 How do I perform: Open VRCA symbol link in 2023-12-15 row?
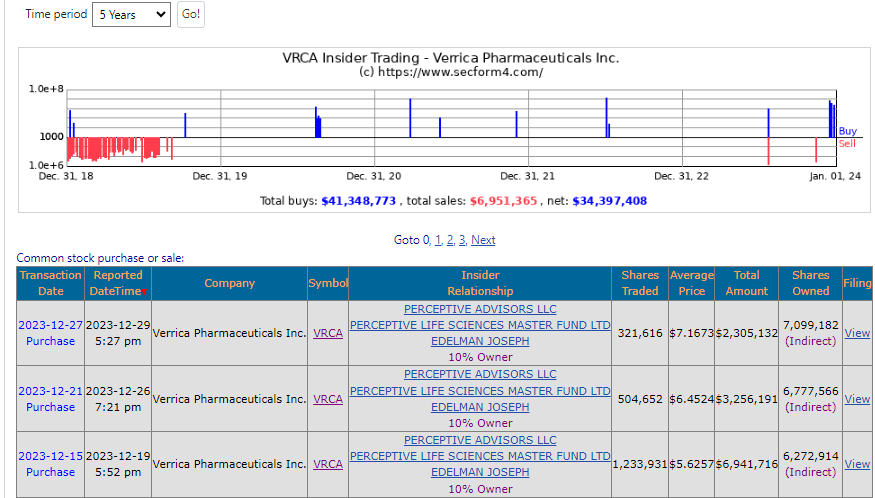(328, 464)
